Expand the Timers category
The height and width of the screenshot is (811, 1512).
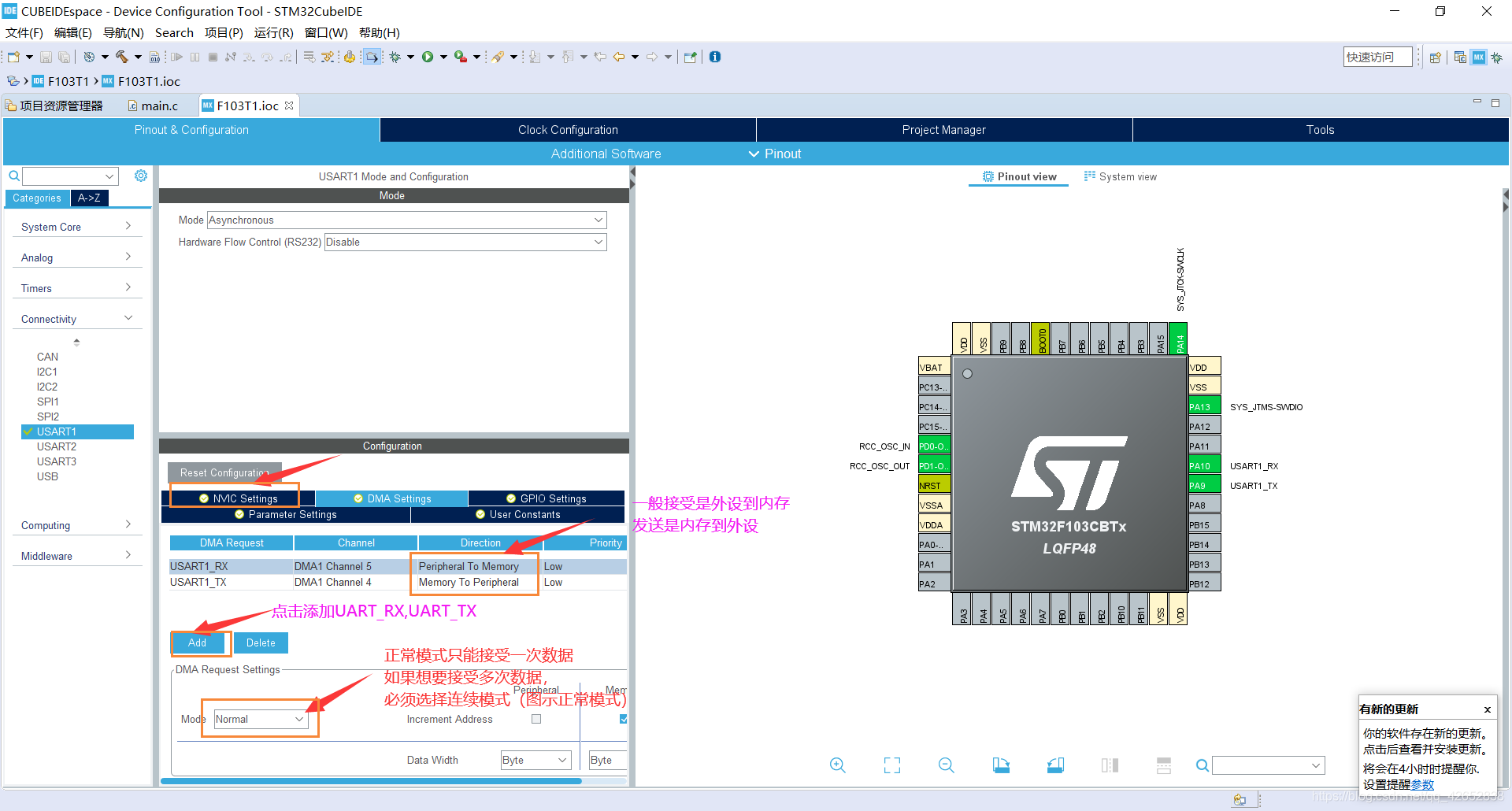click(76, 288)
